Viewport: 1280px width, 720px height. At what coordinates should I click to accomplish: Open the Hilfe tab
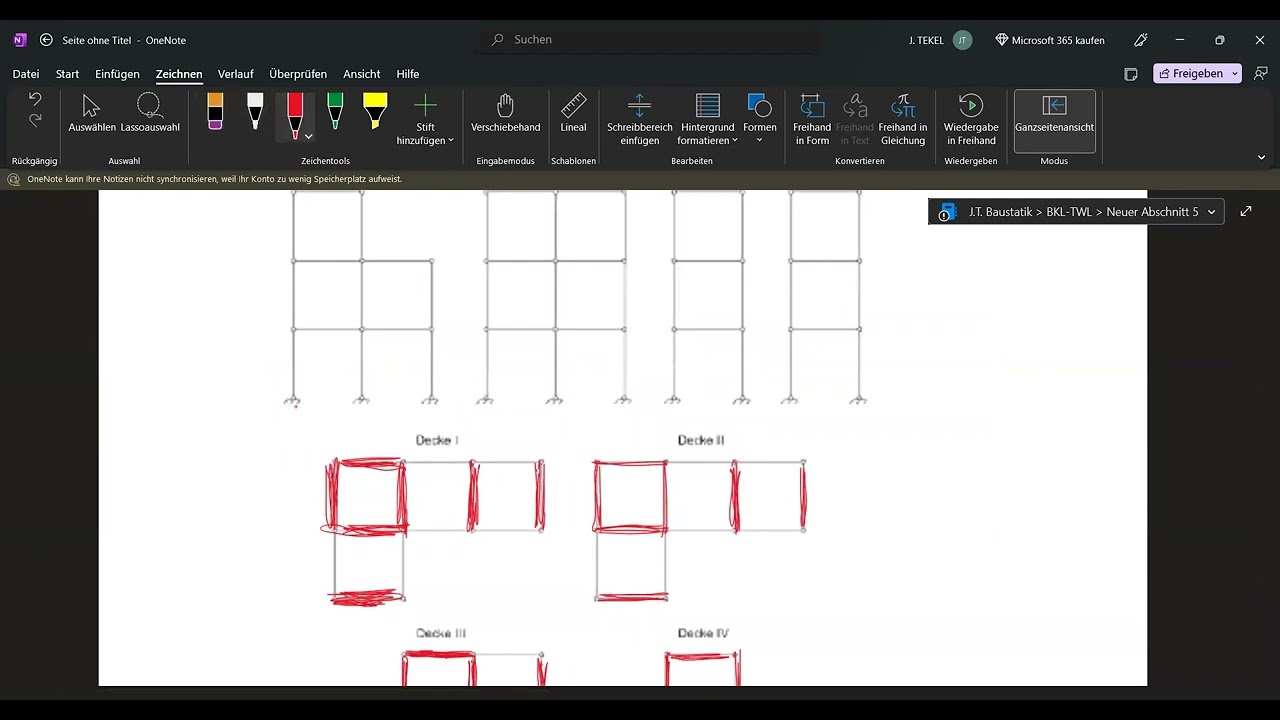408,74
